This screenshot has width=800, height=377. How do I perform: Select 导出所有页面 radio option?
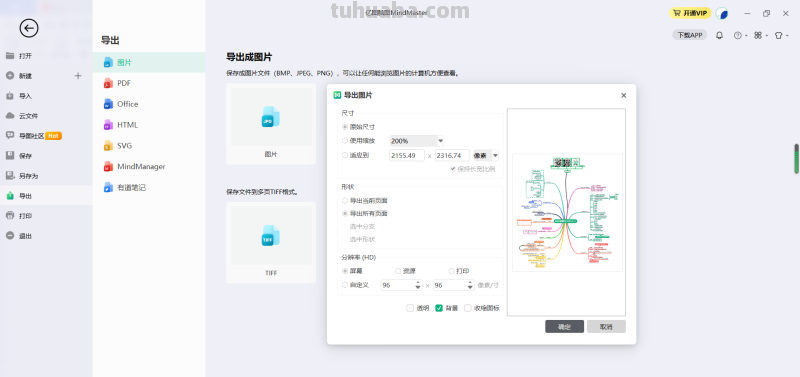(x=345, y=213)
